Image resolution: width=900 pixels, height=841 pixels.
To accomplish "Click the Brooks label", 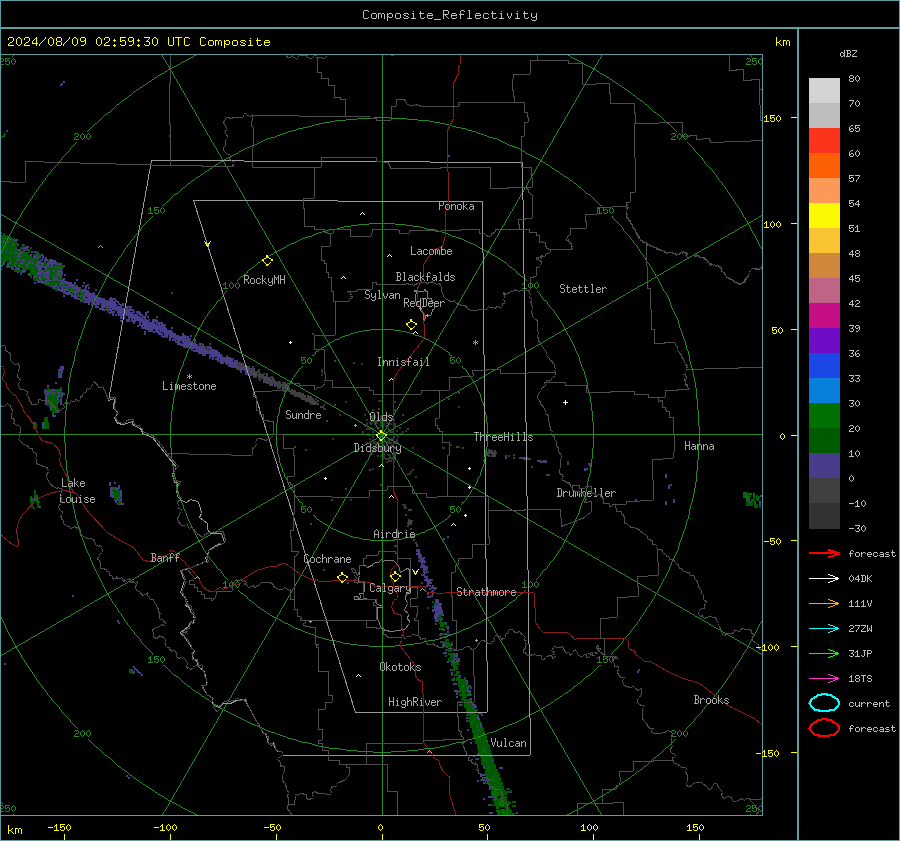I will 711,700.
